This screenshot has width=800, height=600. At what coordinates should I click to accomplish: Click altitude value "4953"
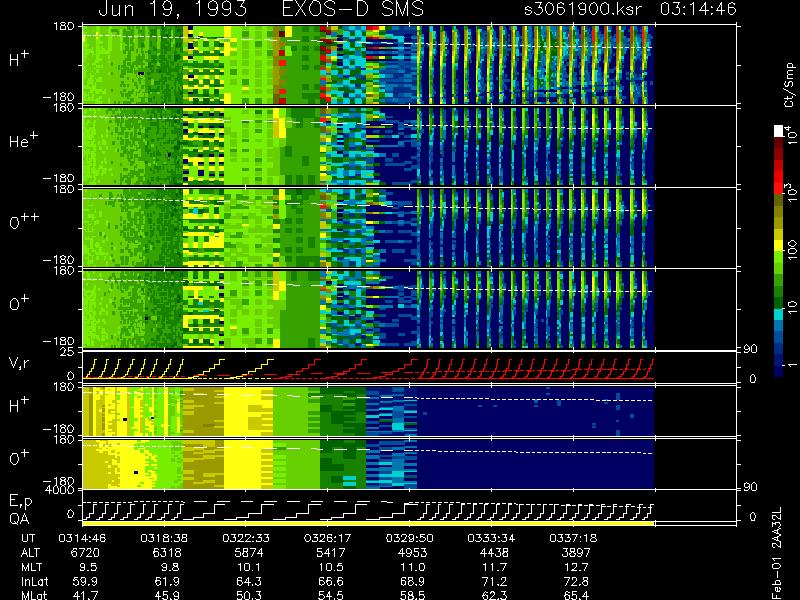point(412,553)
